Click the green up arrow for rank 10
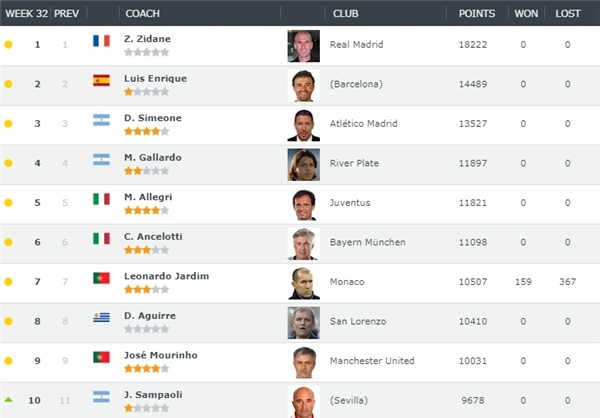This screenshot has height=418, width=600. (x=8, y=400)
